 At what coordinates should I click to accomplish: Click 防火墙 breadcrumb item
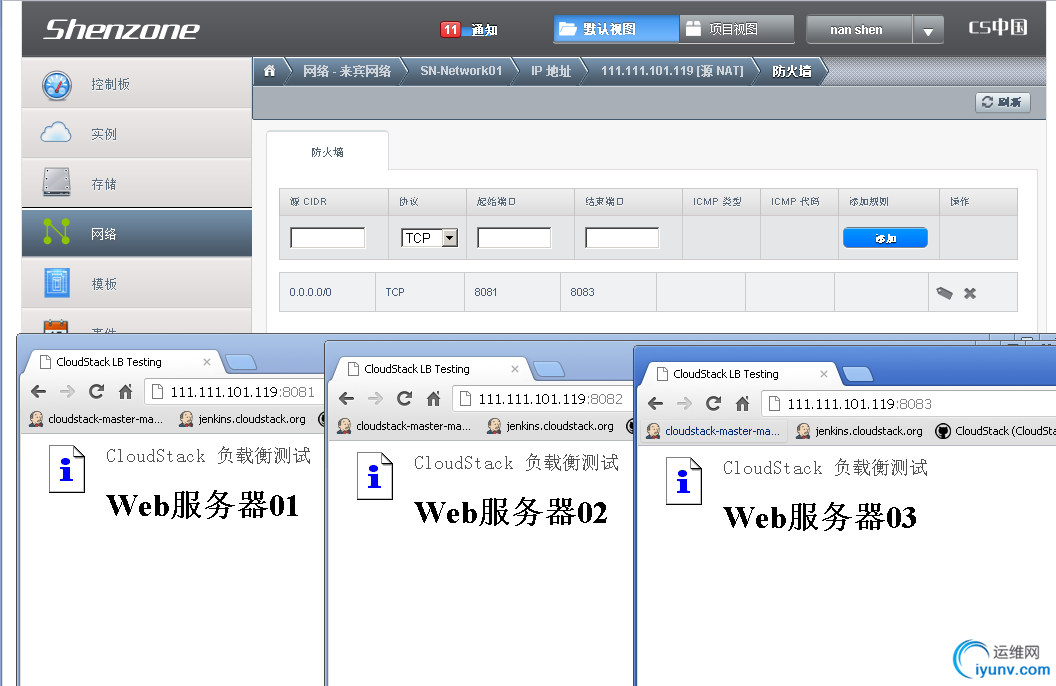pyautogui.click(x=791, y=71)
